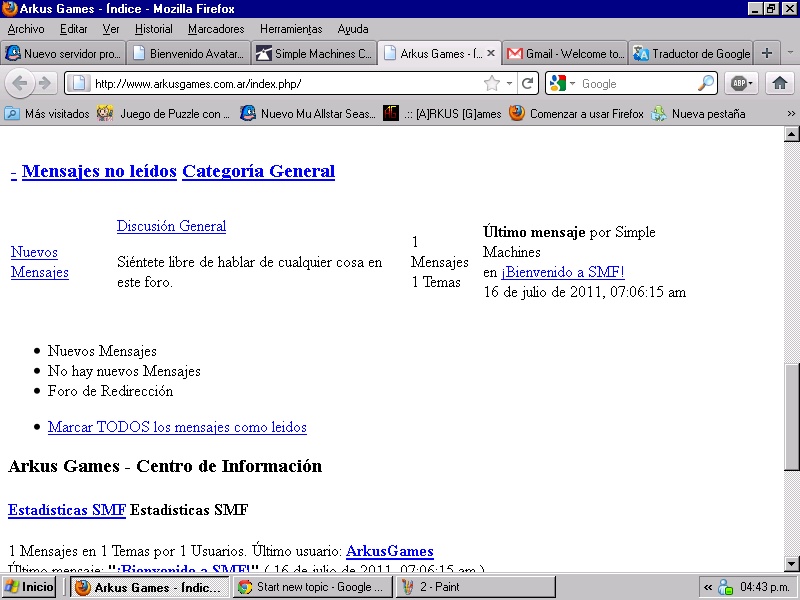Open the [A]RKUS [G]ames bookmark

click(442, 114)
